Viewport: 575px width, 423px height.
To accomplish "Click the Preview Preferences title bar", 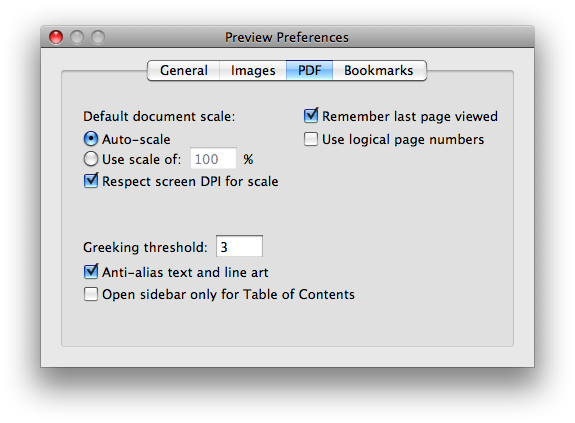I will (x=287, y=37).
